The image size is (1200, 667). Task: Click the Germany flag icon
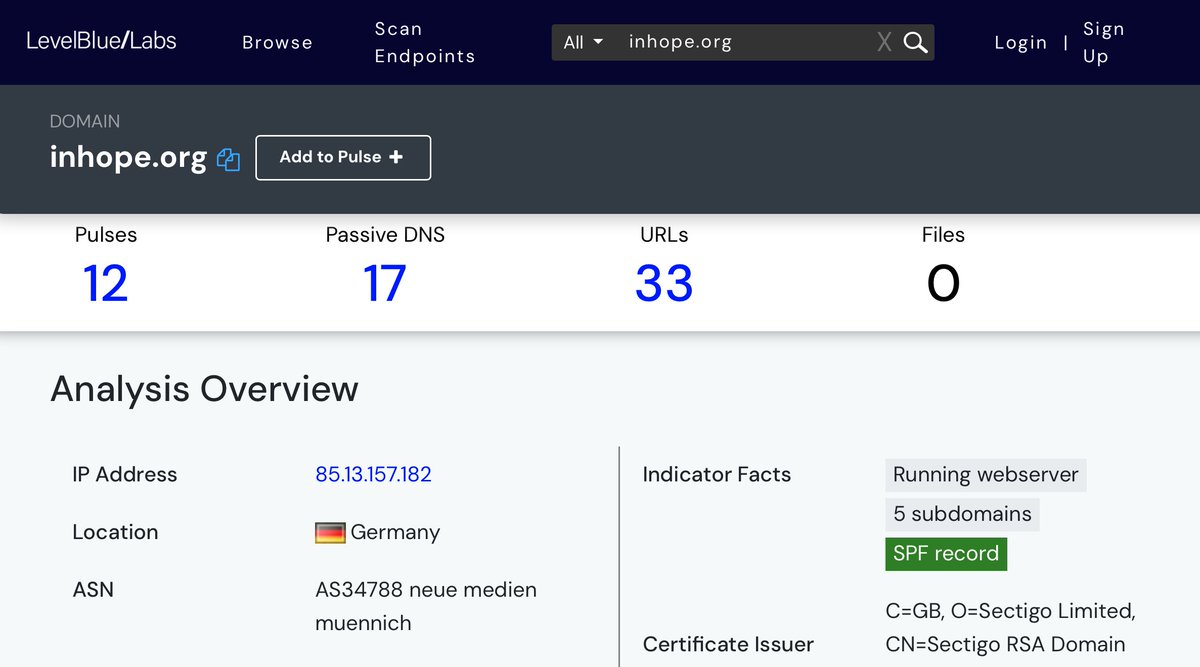pyautogui.click(x=330, y=532)
